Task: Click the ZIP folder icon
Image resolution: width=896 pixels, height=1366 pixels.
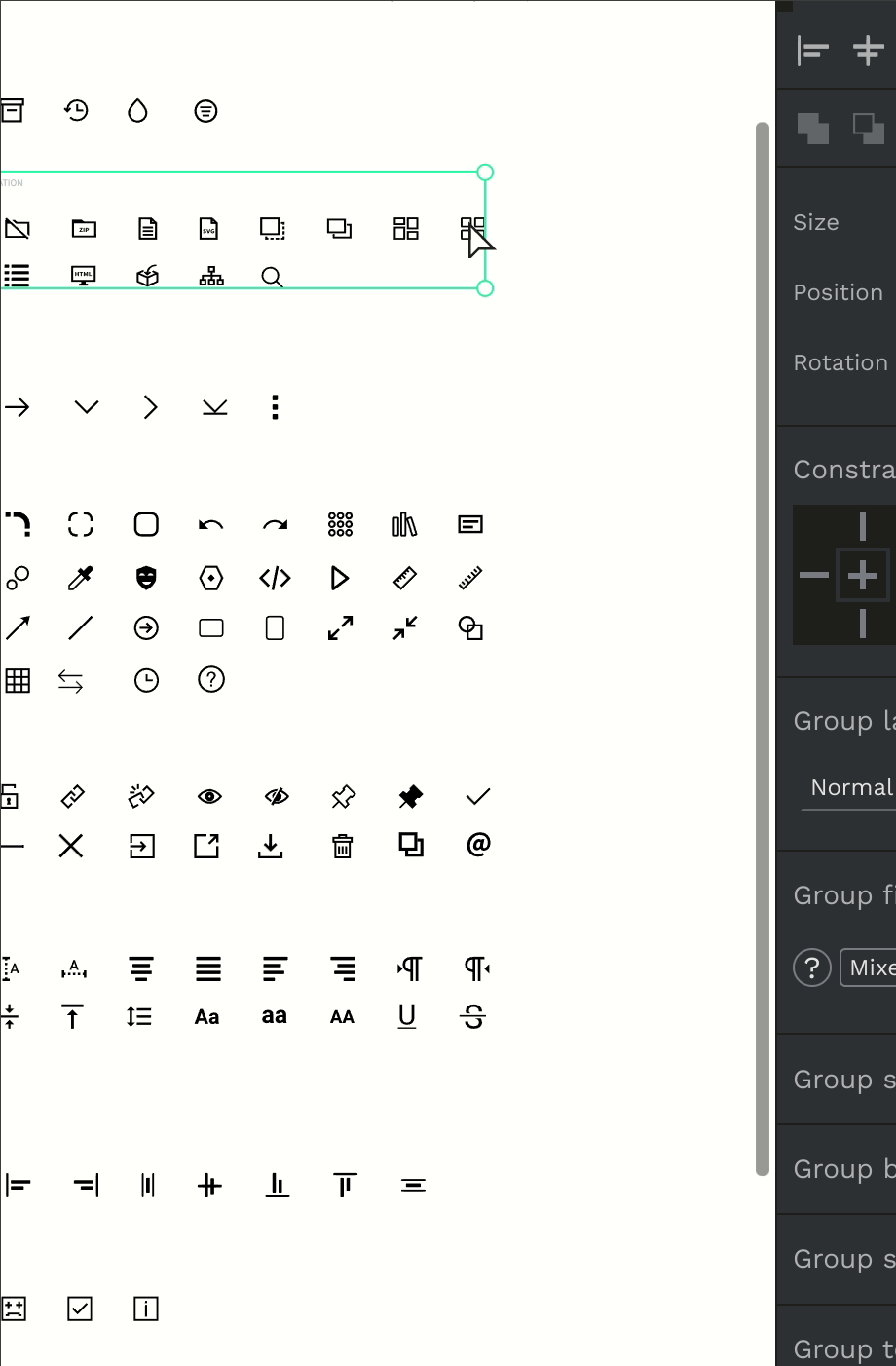Action: (x=84, y=229)
